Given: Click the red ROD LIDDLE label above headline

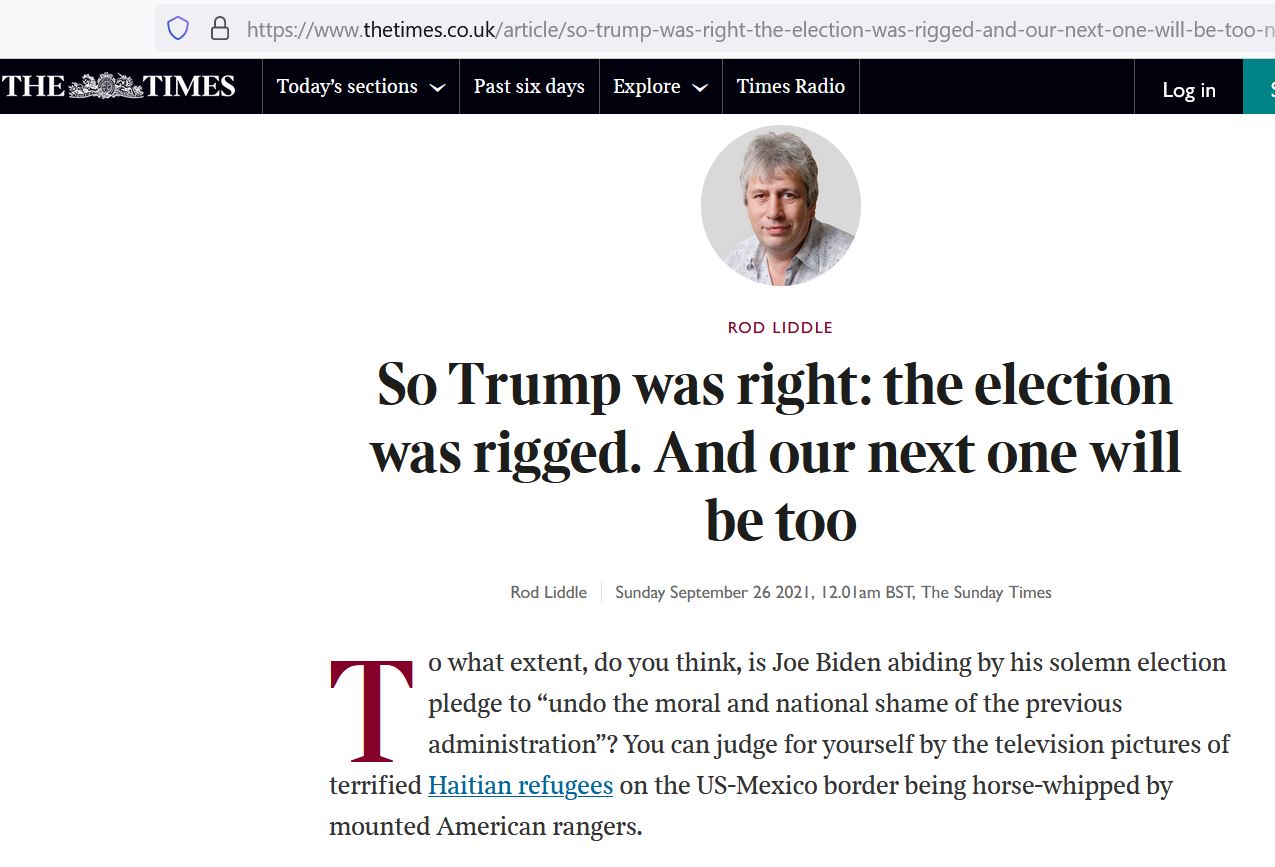Looking at the screenshot, I should click(780, 328).
